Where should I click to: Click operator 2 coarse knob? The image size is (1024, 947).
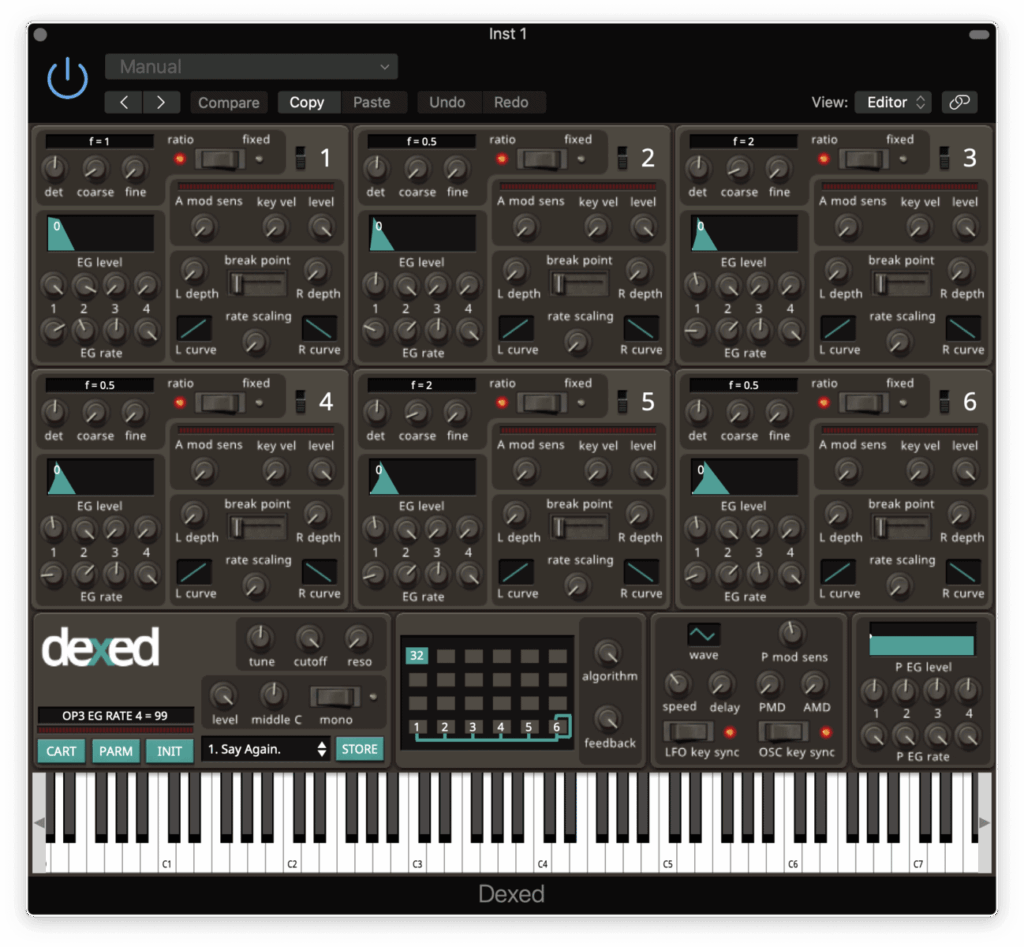tap(416, 169)
